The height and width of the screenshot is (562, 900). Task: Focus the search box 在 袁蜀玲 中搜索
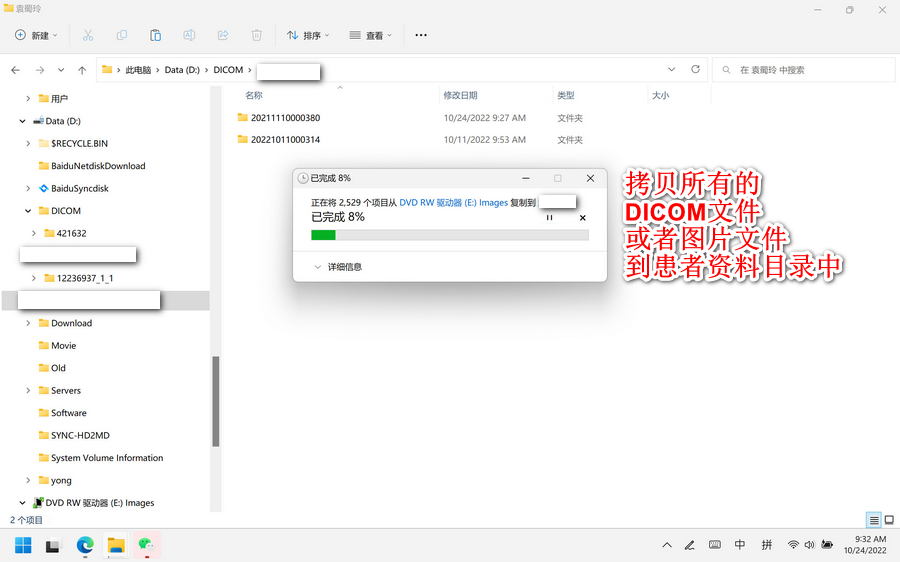point(804,70)
